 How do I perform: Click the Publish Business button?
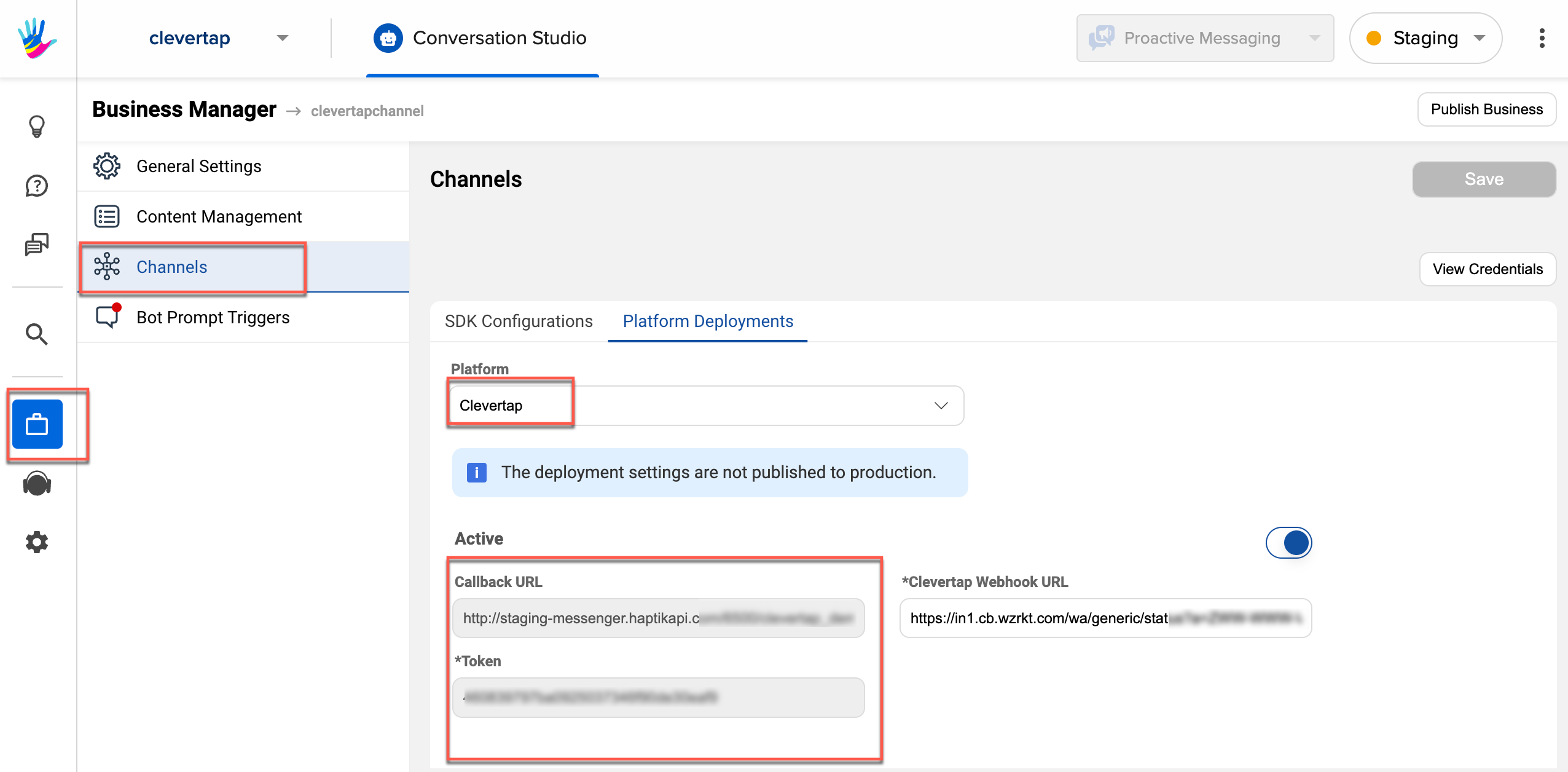click(1487, 109)
